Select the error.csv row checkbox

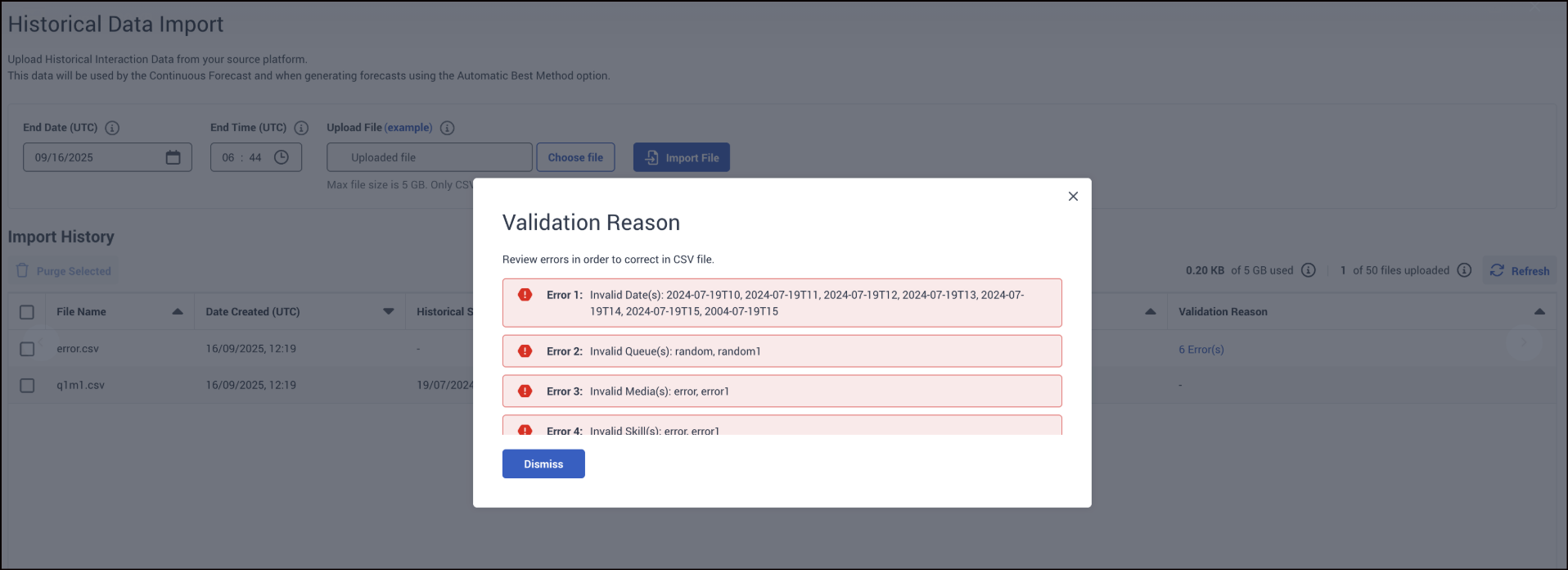27,349
